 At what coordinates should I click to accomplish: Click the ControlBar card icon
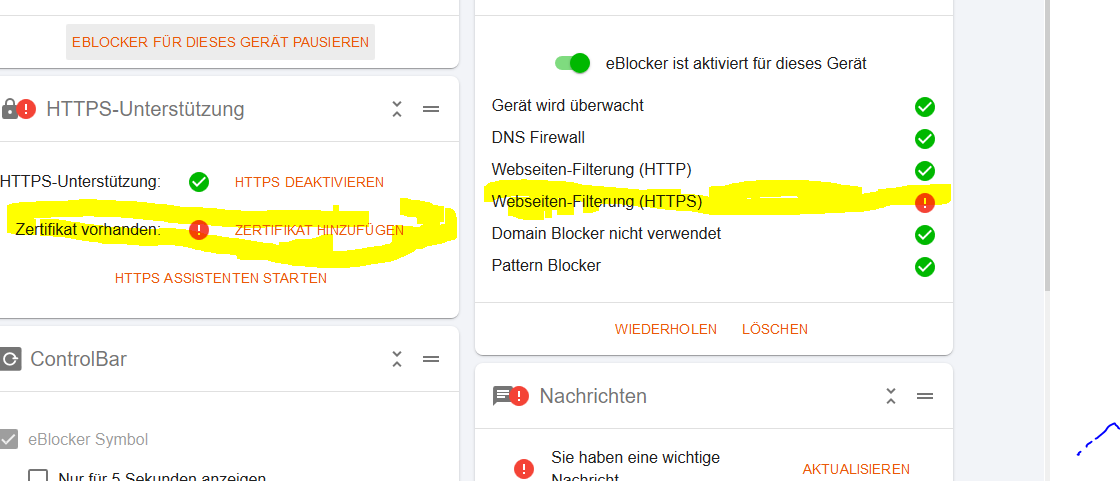pos(9,359)
